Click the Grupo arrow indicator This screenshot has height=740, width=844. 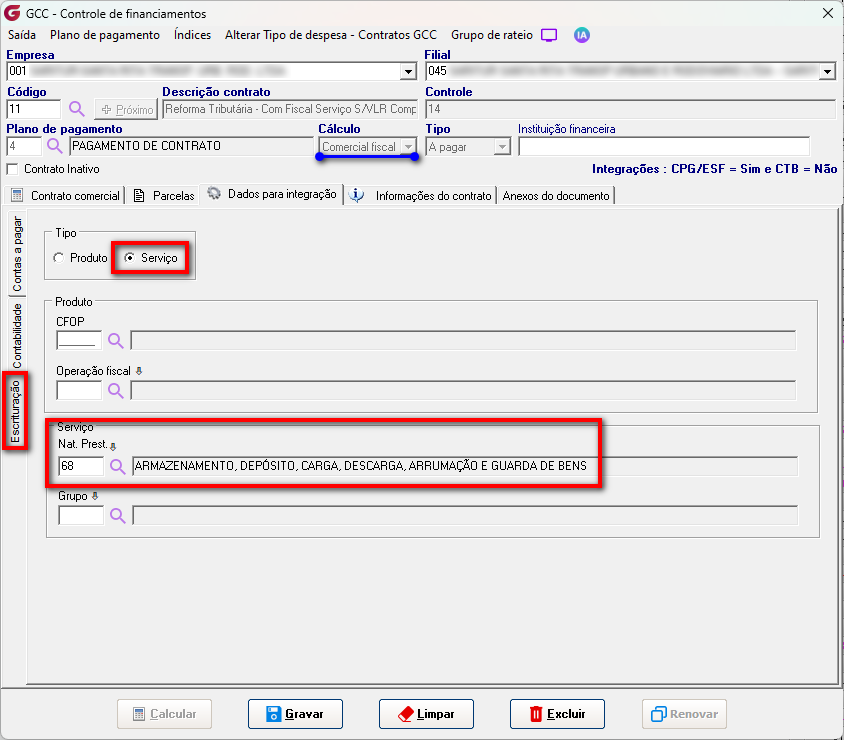click(95, 496)
